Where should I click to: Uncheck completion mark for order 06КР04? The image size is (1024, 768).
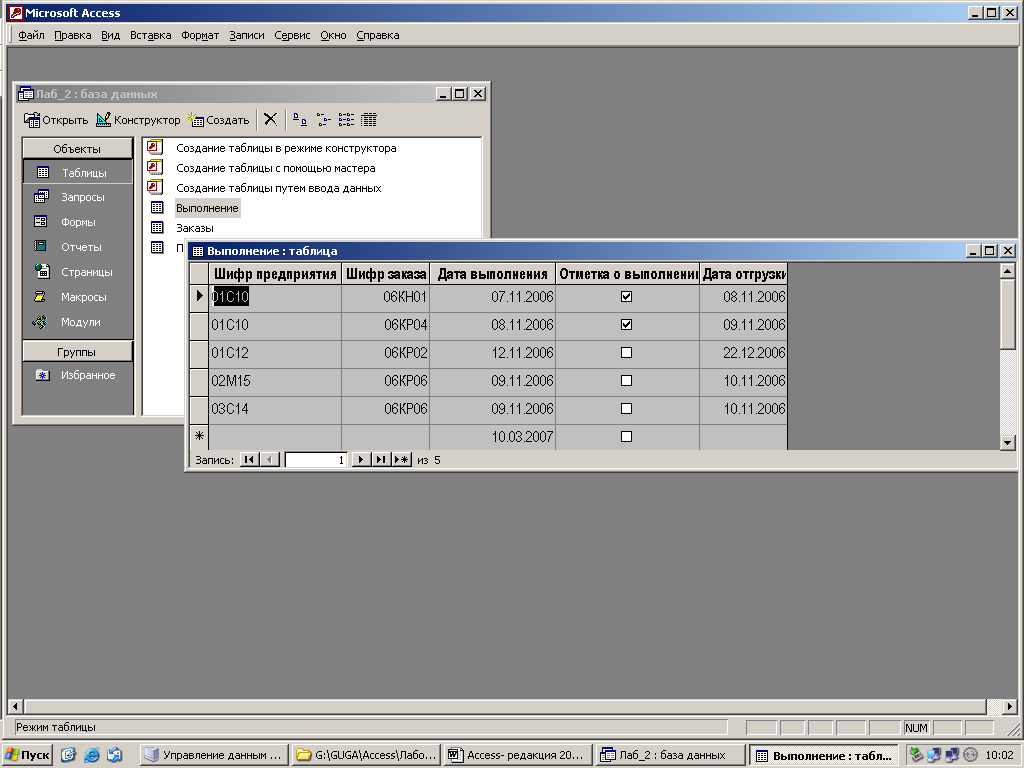(x=626, y=325)
